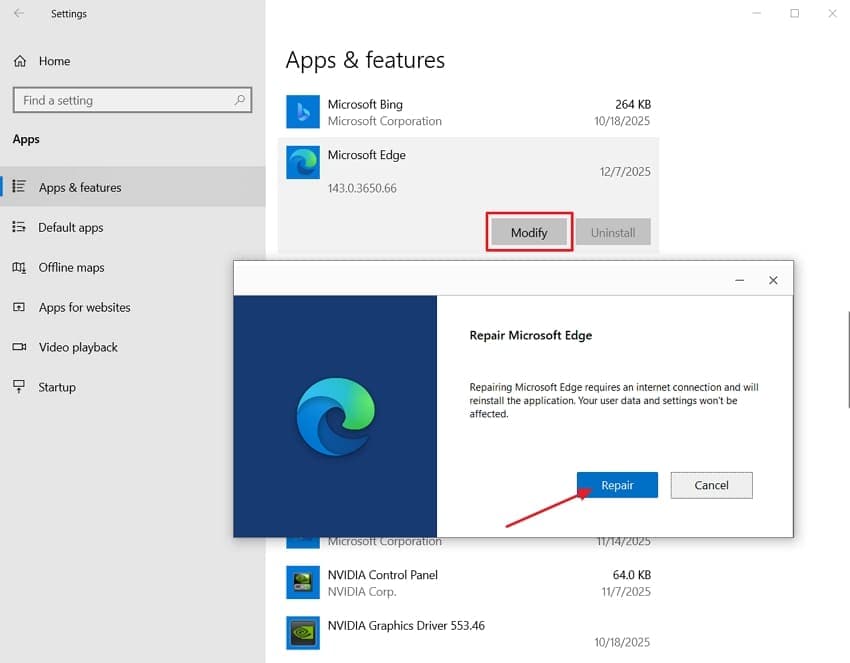Cancel the Microsoft Edge repair dialog

click(711, 485)
